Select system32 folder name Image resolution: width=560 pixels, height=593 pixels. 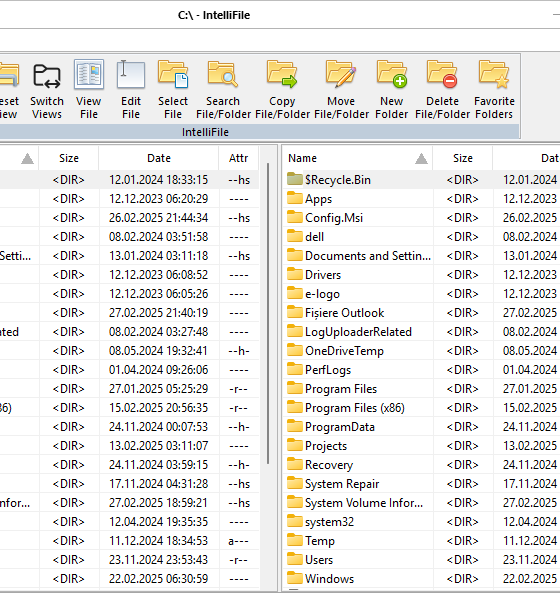pyautogui.click(x=329, y=522)
